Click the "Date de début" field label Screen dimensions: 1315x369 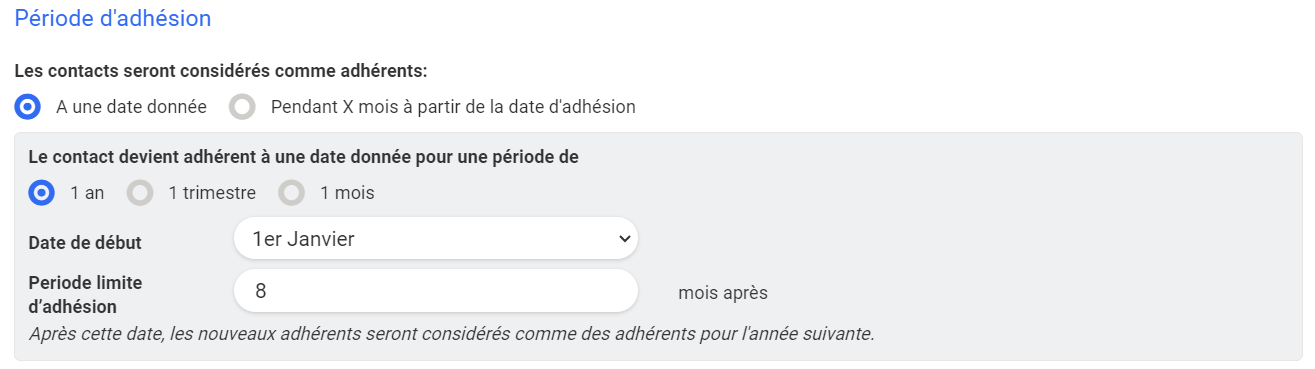coord(85,243)
